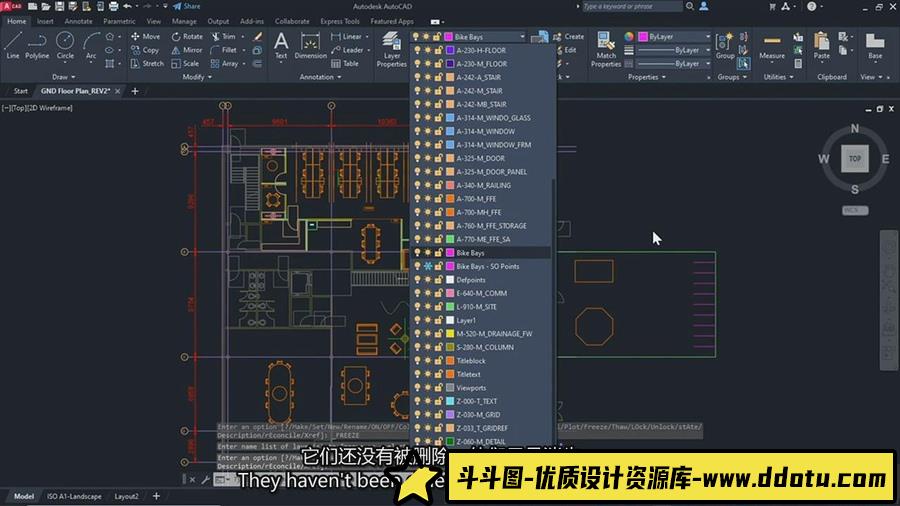This screenshot has height=506, width=900.
Task: Select the Circle tool
Action: (65, 45)
